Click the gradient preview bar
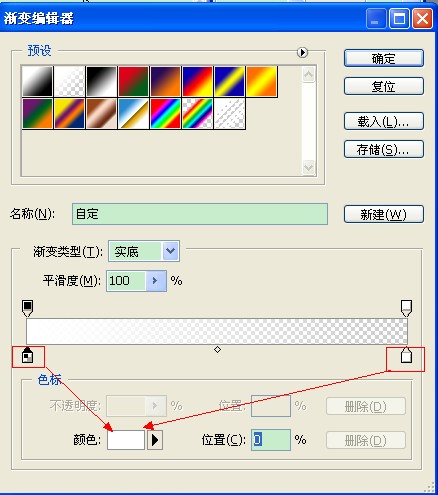The height and width of the screenshot is (495, 438). tap(217, 331)
